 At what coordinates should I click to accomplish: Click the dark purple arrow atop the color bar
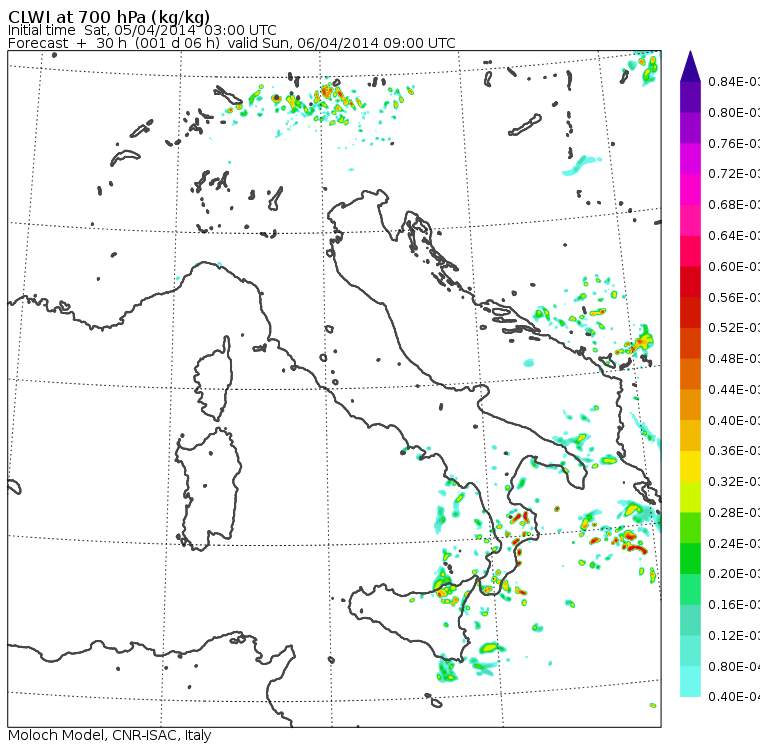(690, 66)
